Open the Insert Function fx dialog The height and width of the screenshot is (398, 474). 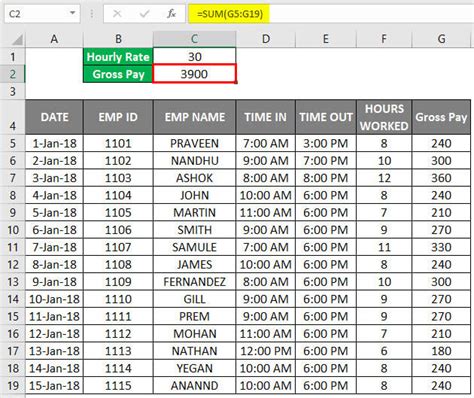click(x=171, y=14)
